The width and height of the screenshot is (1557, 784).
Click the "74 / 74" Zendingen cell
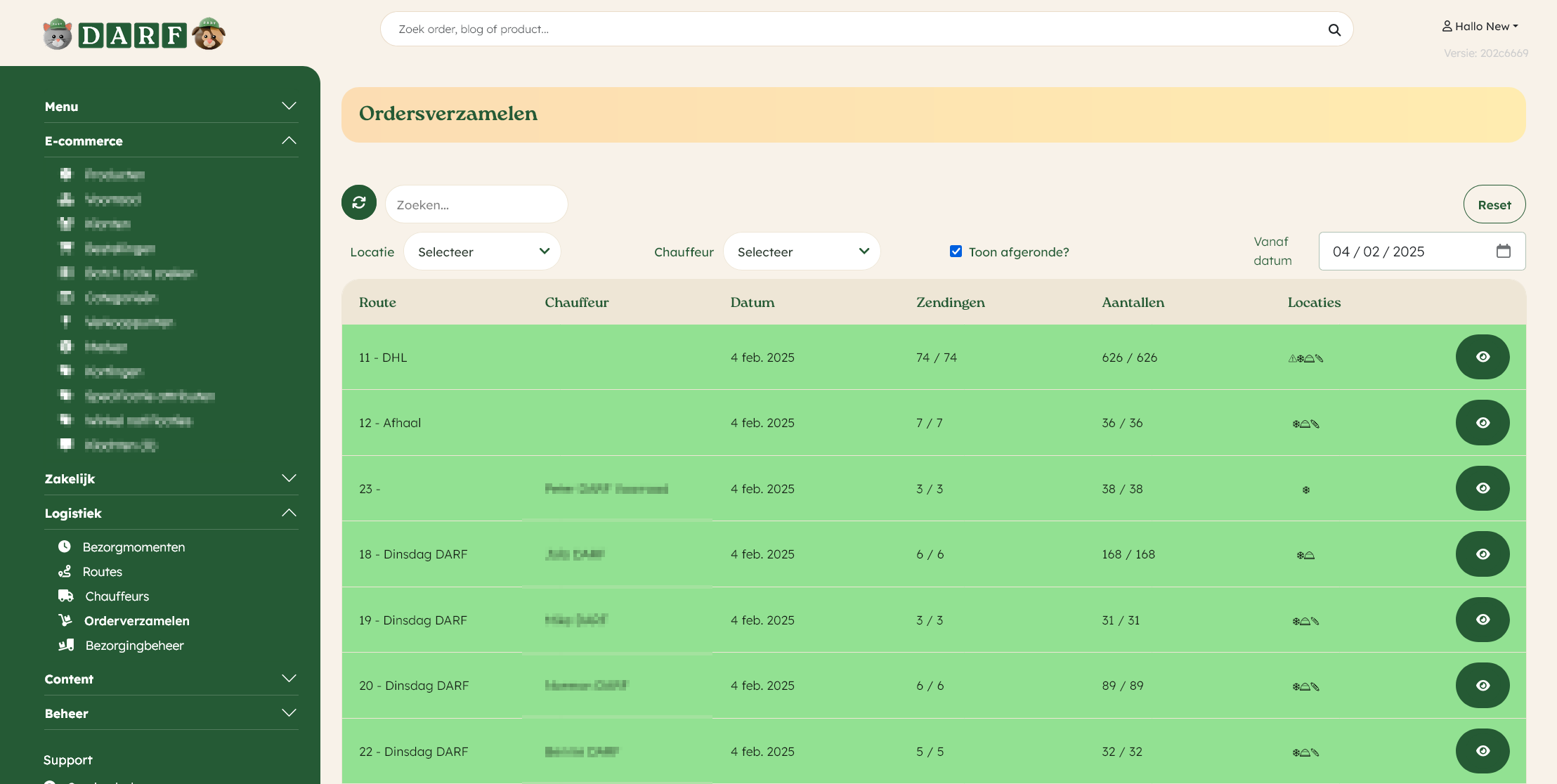click(937, 357)
